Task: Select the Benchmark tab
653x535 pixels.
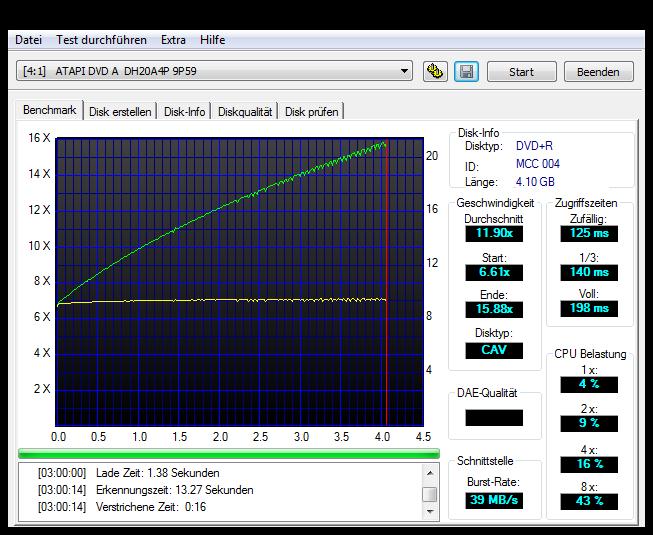Action: click(x=50, y=110)
